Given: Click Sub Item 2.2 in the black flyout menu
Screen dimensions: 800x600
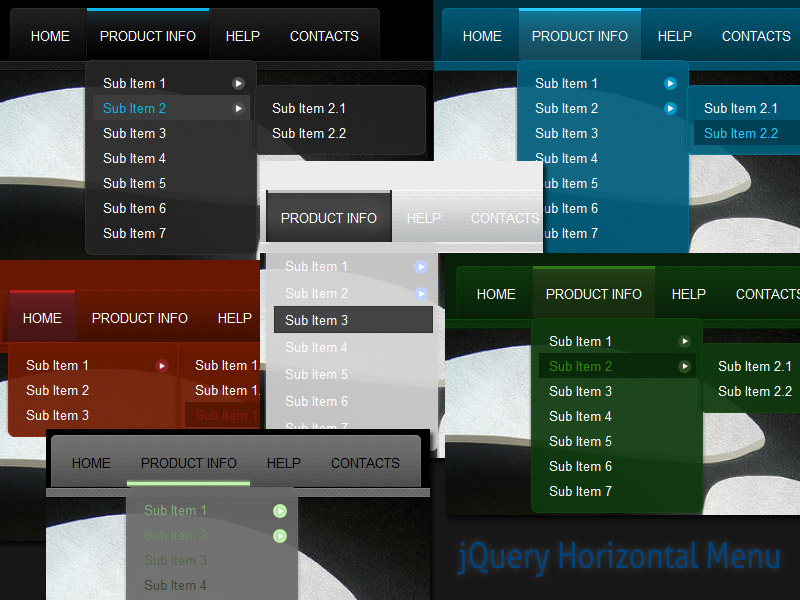Looking at the screenshot, I should (308, 133).
